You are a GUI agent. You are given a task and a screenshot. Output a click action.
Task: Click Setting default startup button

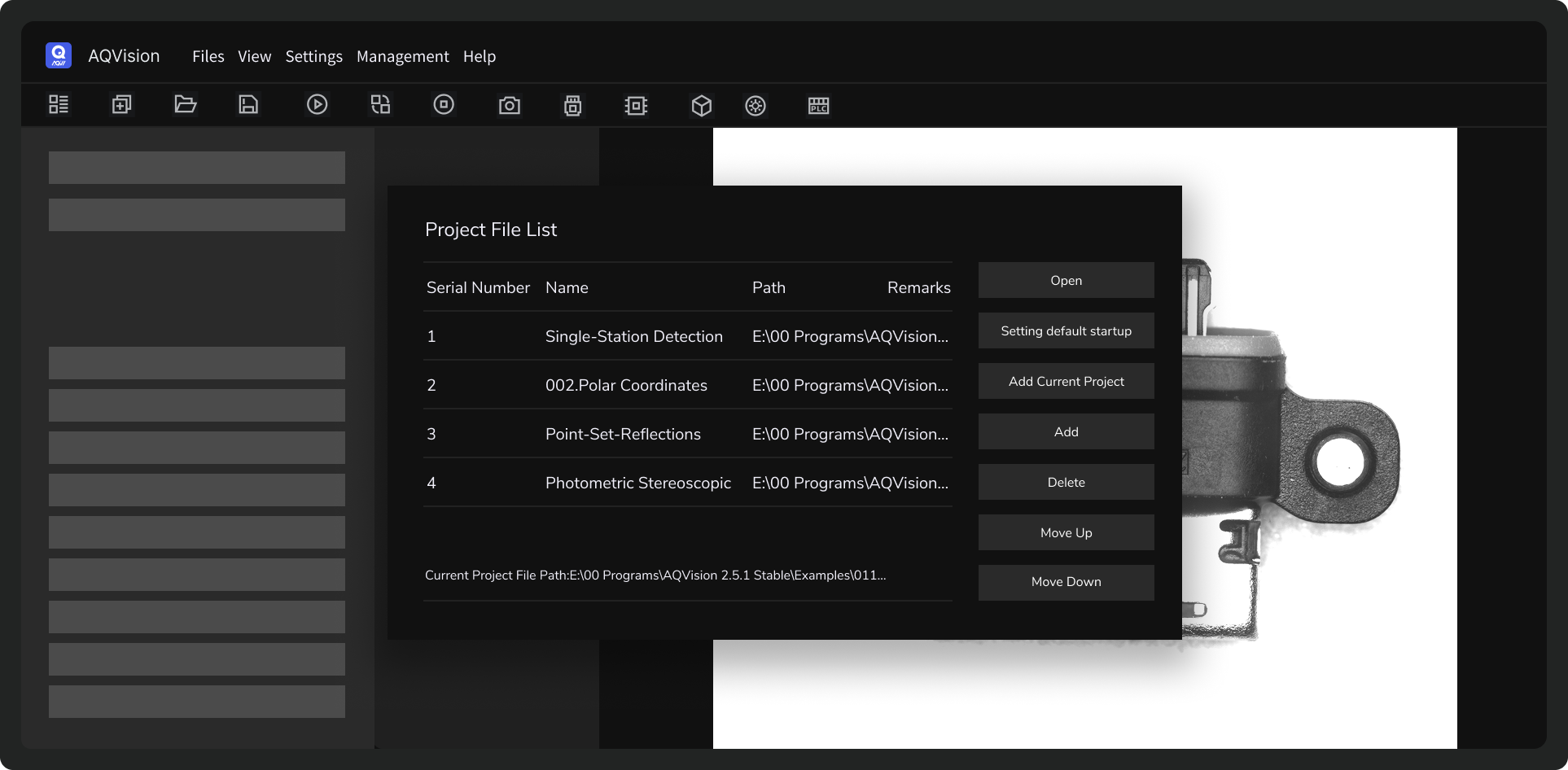tap(1066, 331)
